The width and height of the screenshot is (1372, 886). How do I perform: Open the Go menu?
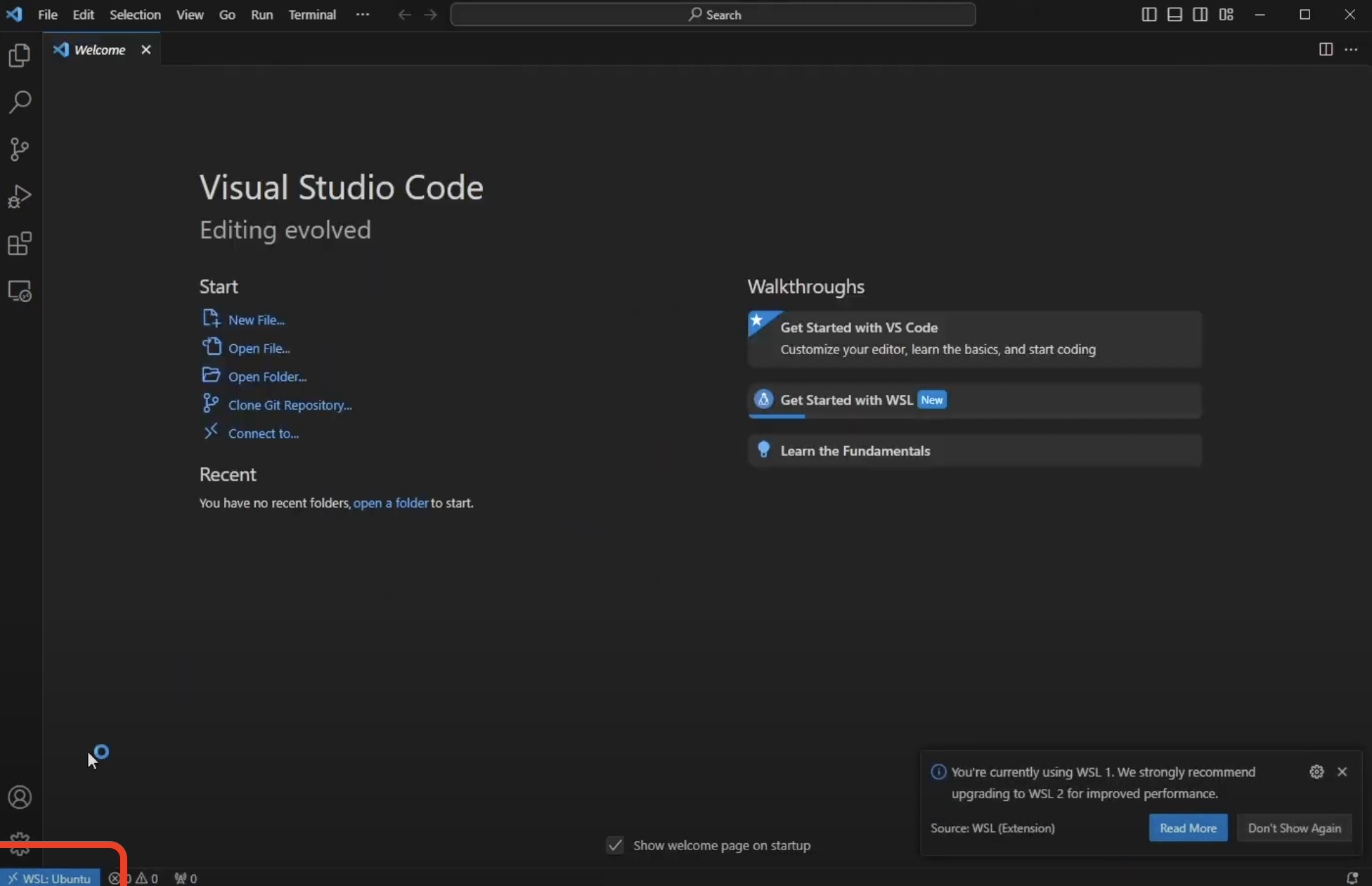click(x=227, y=15)
